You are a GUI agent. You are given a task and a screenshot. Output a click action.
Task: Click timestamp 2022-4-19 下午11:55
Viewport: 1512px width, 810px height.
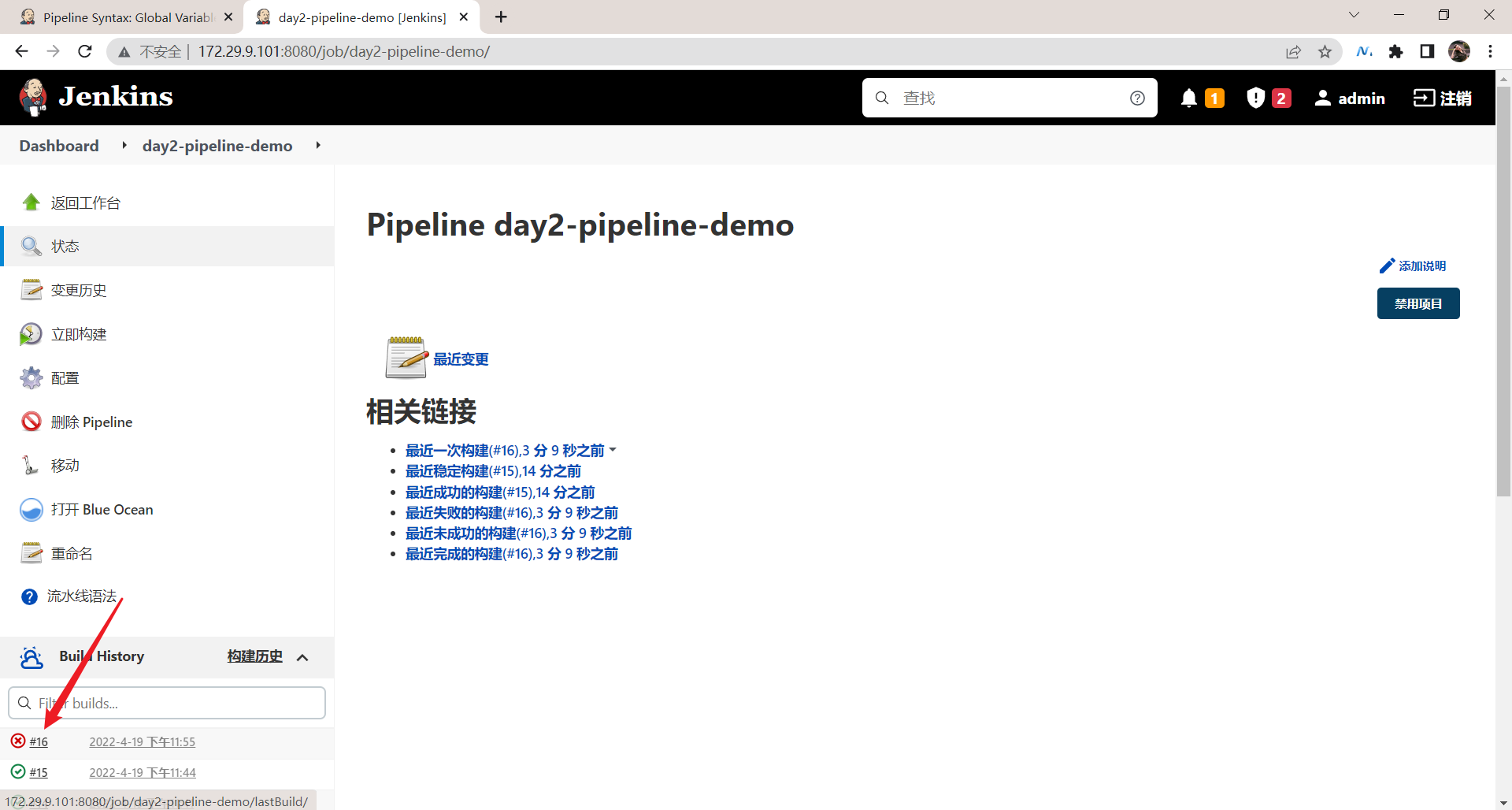pos(142,741)
